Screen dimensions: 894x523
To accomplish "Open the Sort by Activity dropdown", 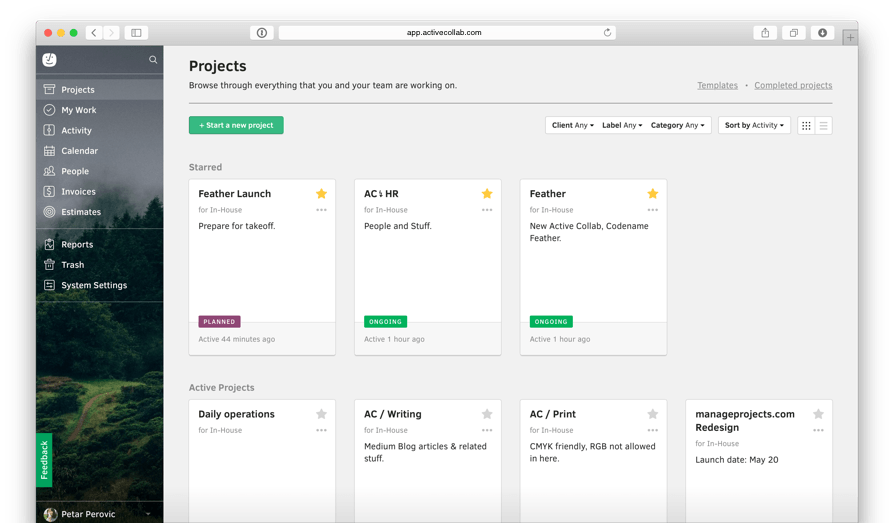I will [754, 126].
